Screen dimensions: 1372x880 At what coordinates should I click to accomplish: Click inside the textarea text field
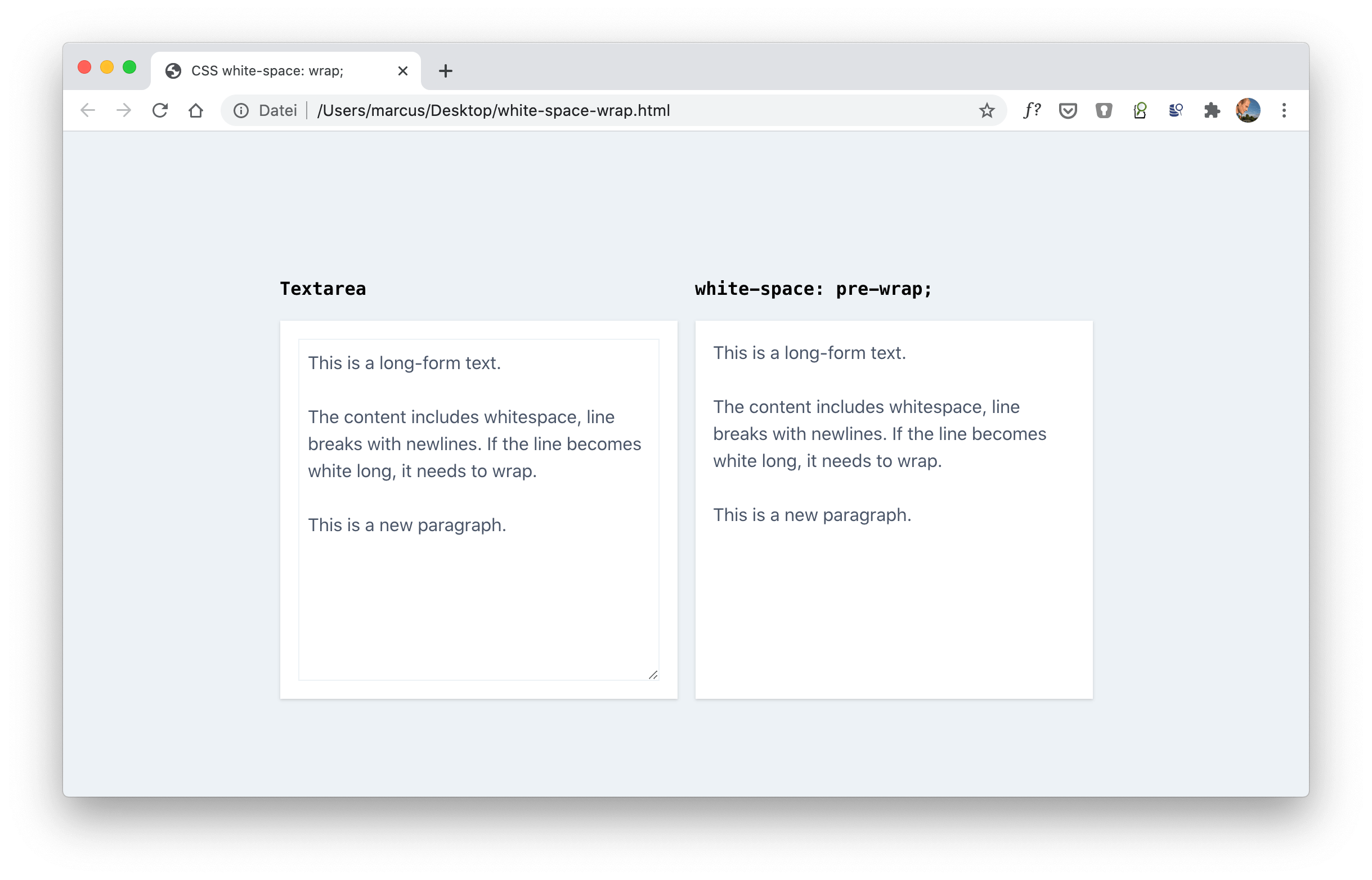click(478, 509)
